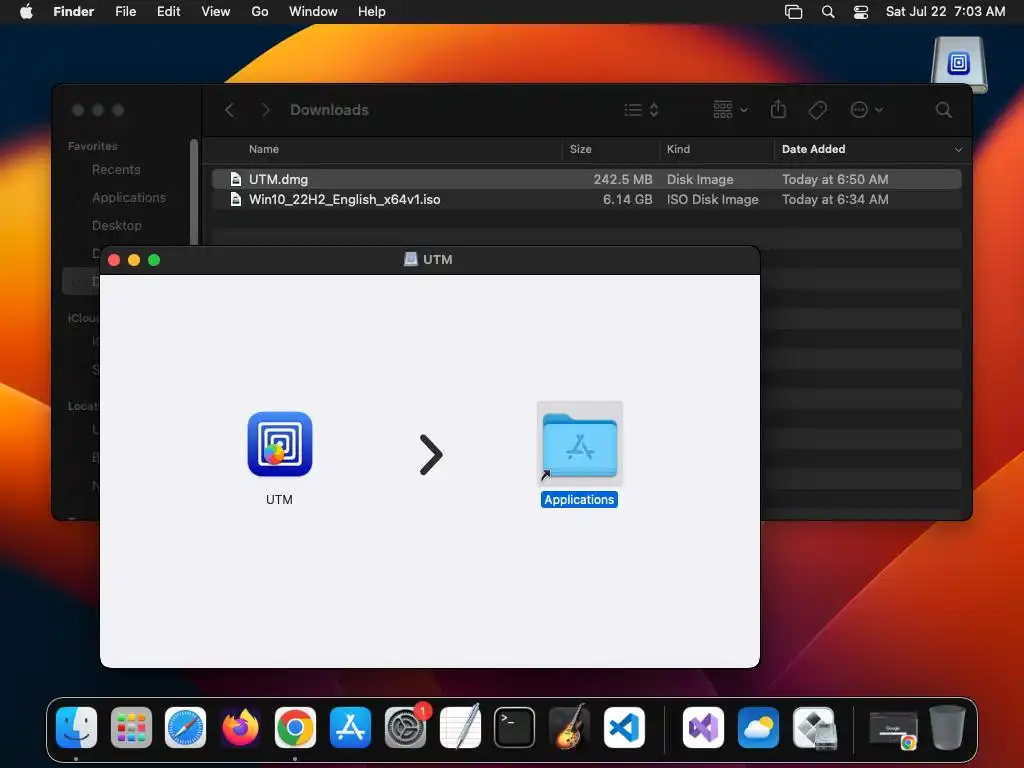Open Desktop in the Finder sidebar
Image resolution: width=1024 pixels, height=768 pixels.
click(x=116, y=225)
